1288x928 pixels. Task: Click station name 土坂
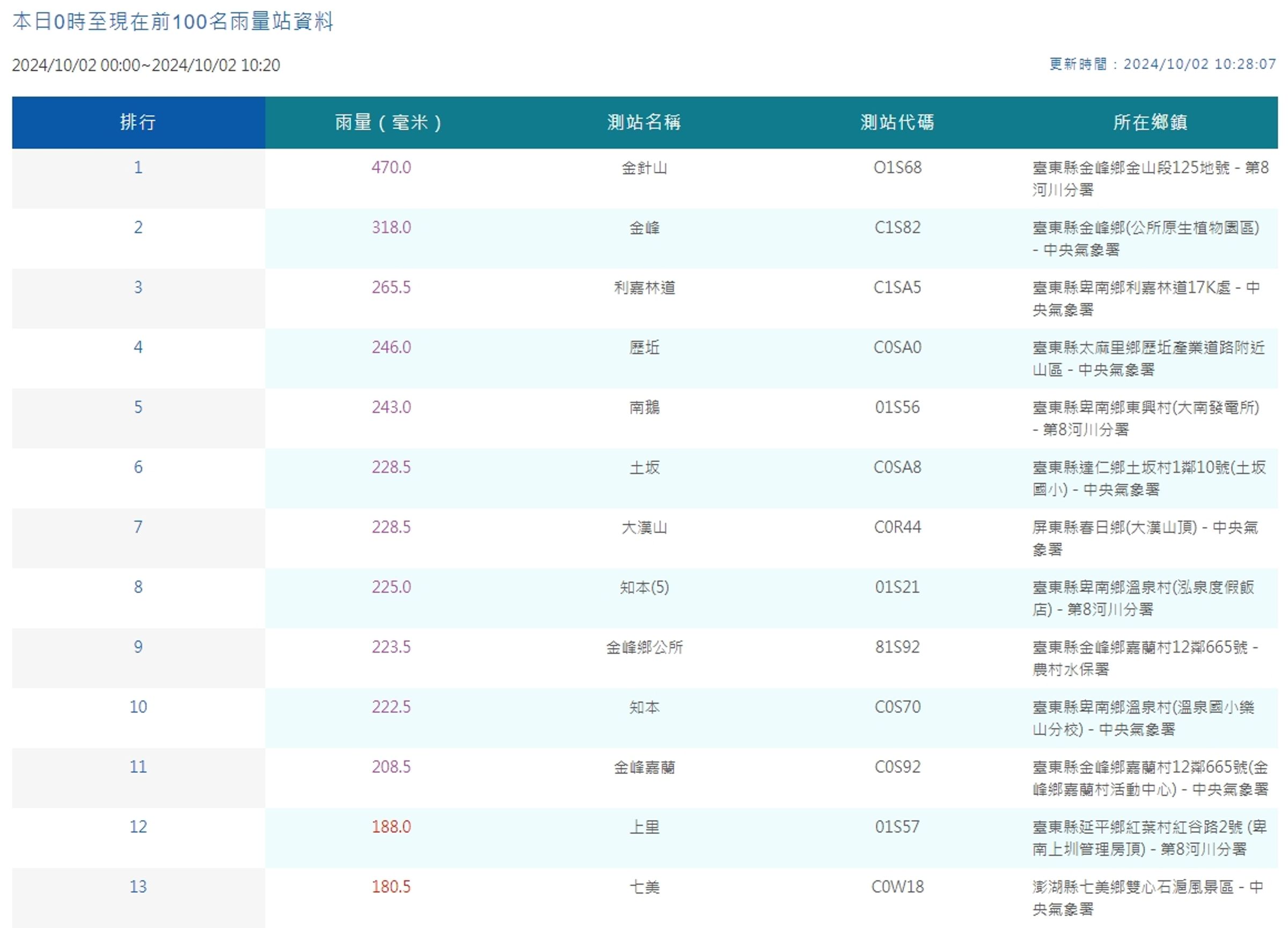click(644, 467)
